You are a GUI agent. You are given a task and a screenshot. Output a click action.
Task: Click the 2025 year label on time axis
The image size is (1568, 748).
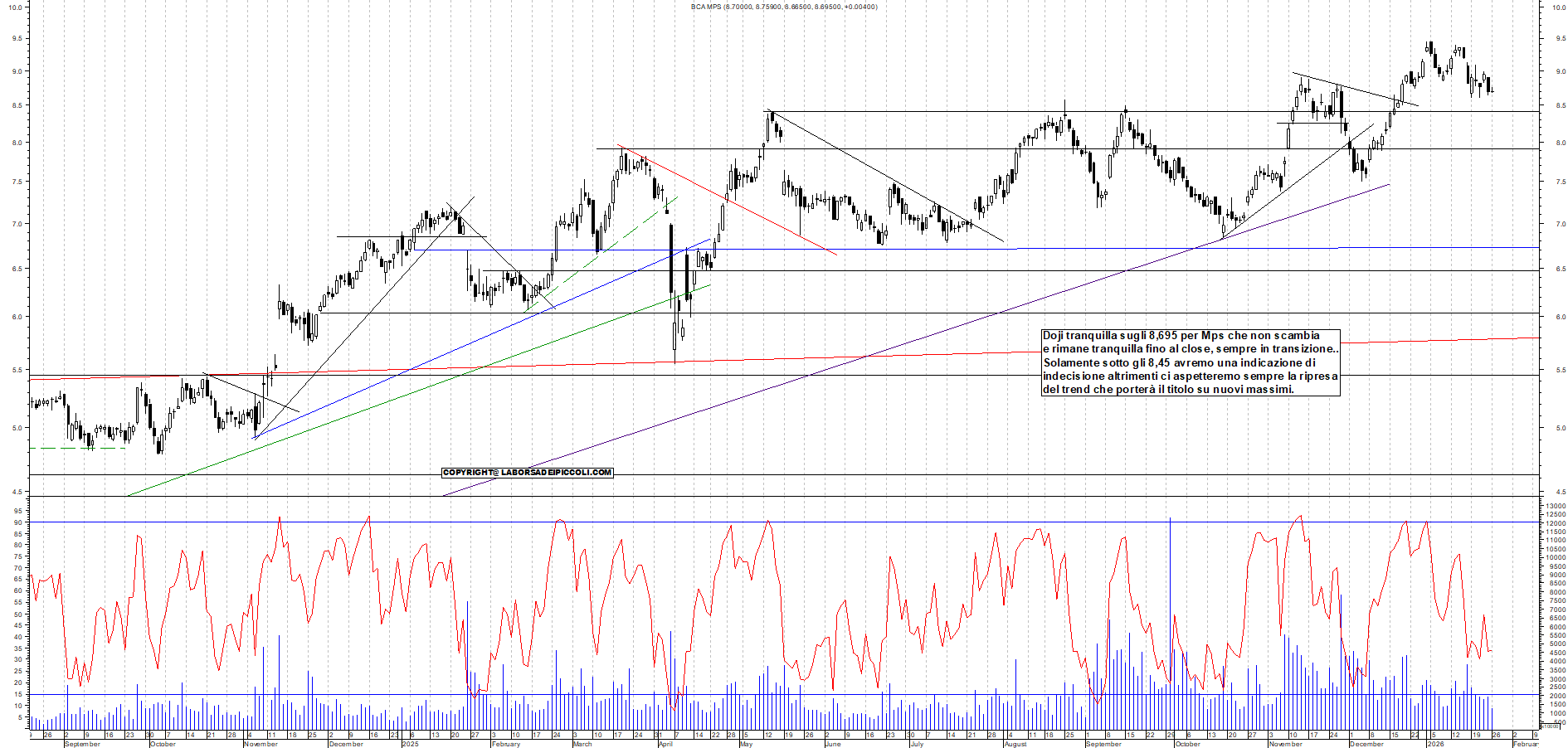pos(410,744)
